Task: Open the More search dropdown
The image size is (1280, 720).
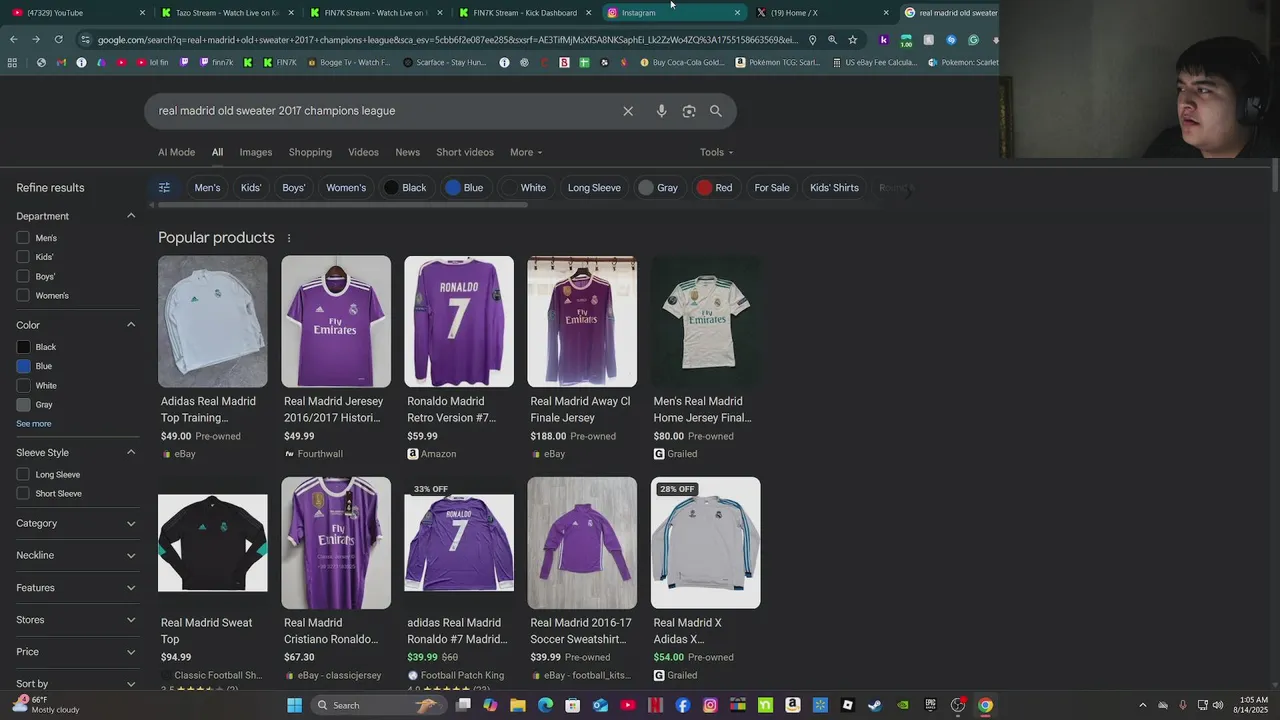Action: coord(526,152)
